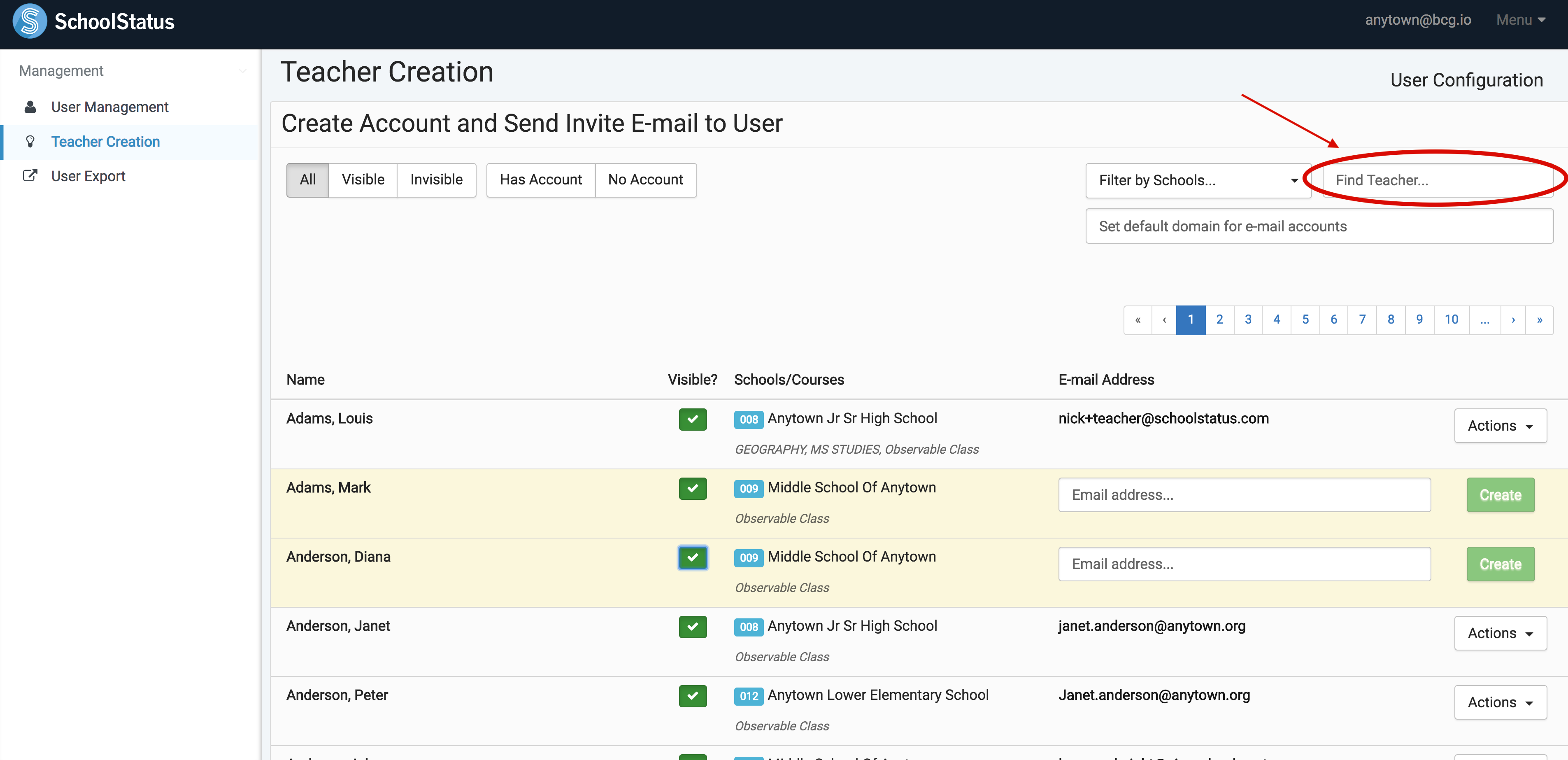Select Teacher Creation in the sidebar
1568x760 pixels.
(130, 142)
